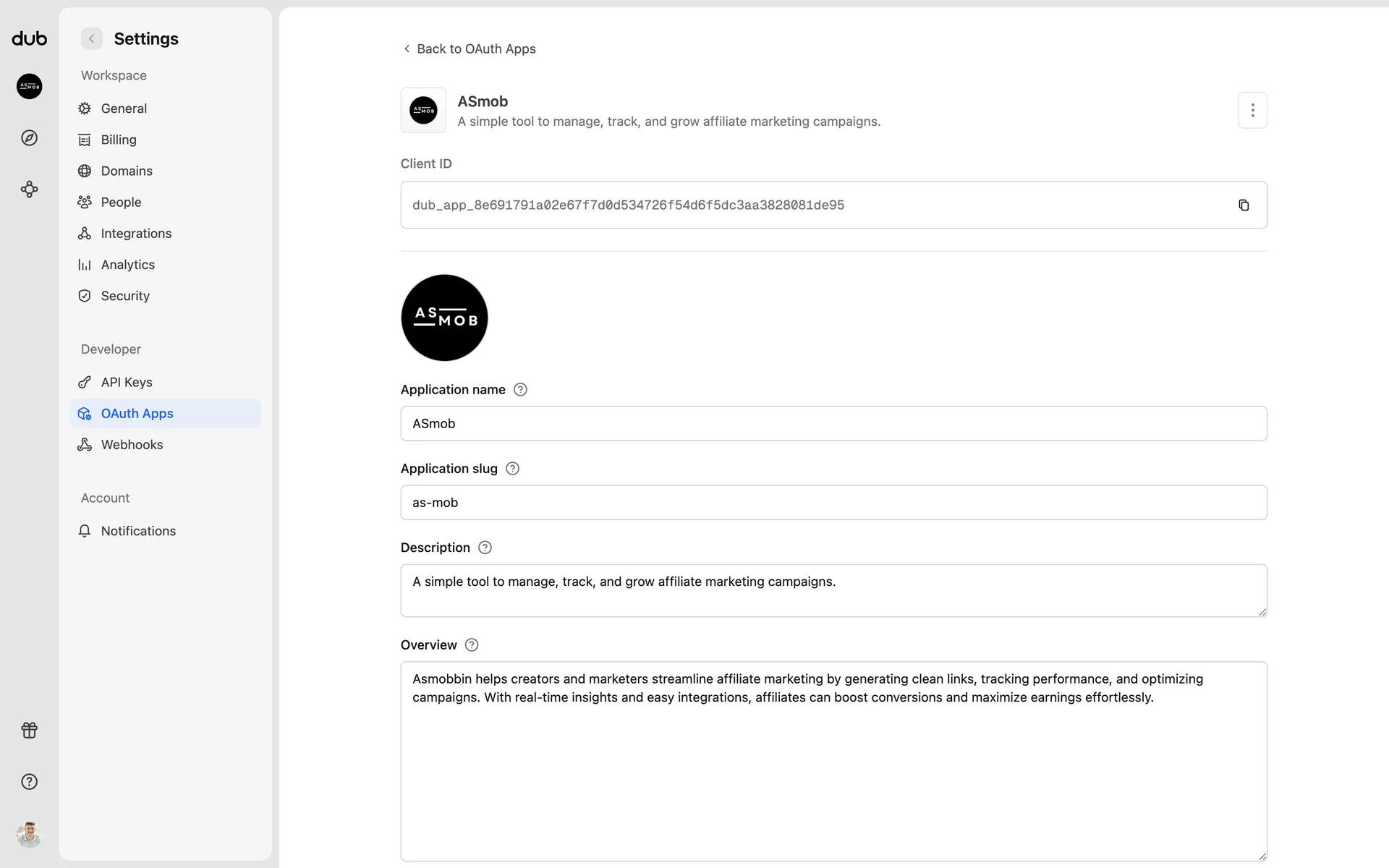Click the help question mark in left rail
This screenshot has width=1389, height=868.
click(29, 782)
